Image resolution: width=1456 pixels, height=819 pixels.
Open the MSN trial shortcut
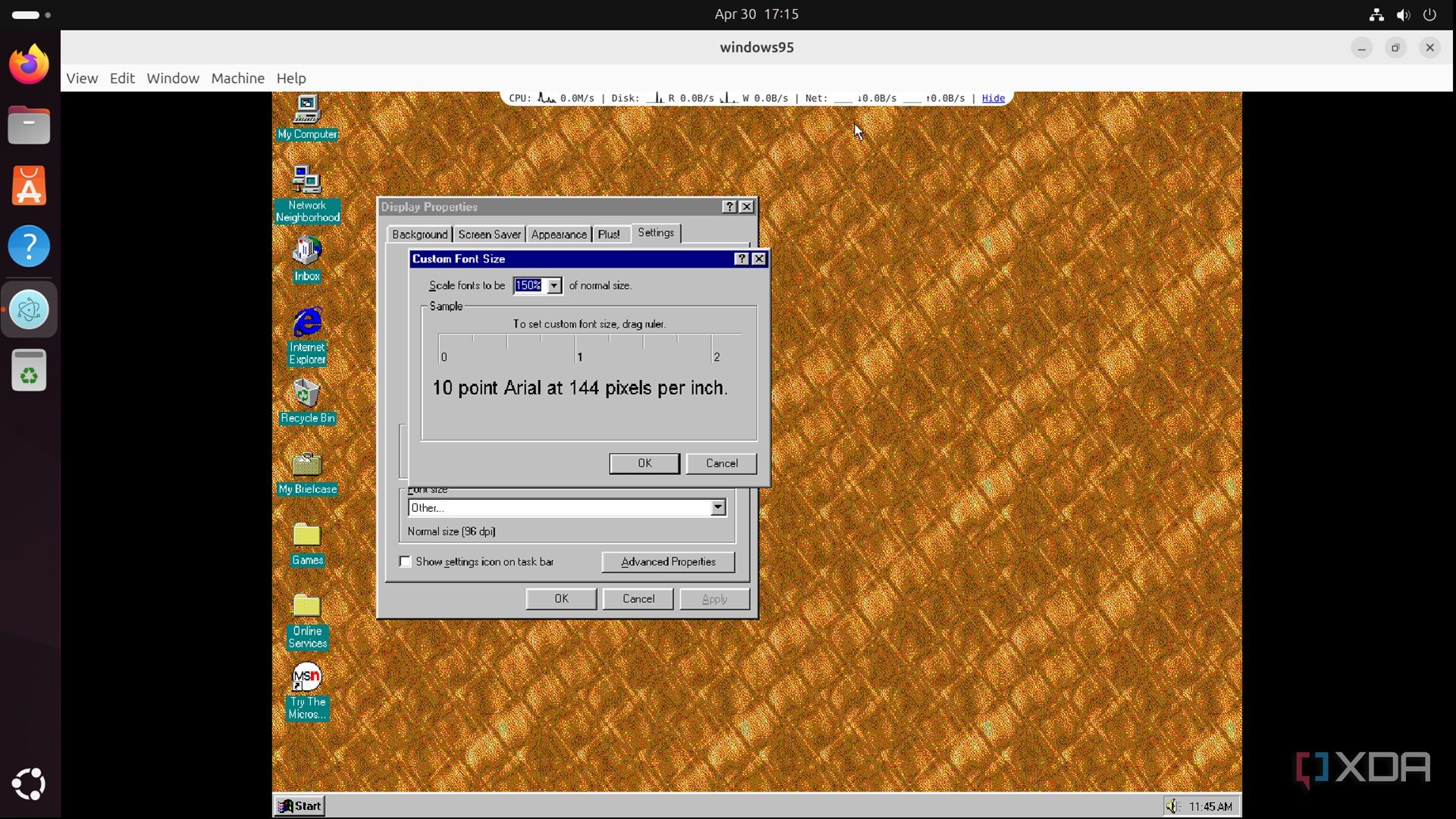pos(307,692)
